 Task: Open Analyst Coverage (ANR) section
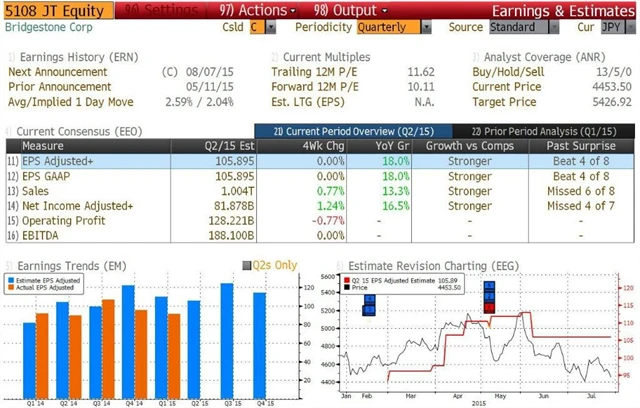(x=544, y=57)
